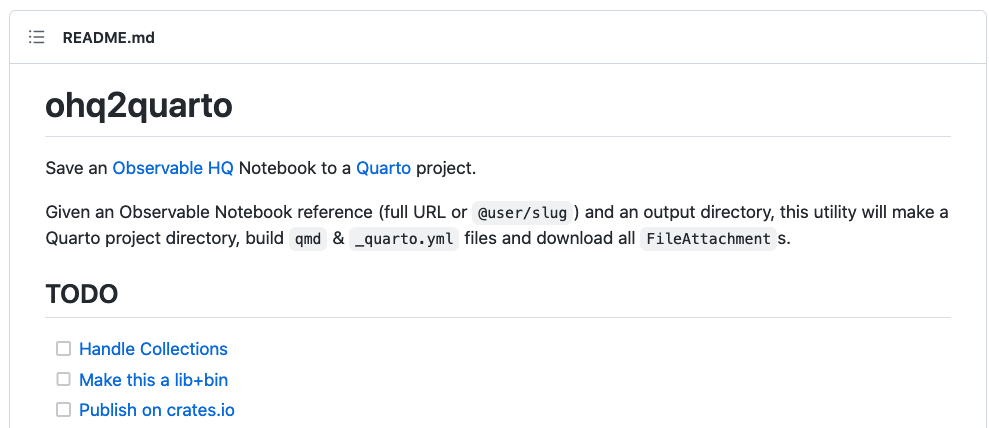Click the FileAttachment inline code
Viewport: 989px width, 428px height.
tap(708, 239)
